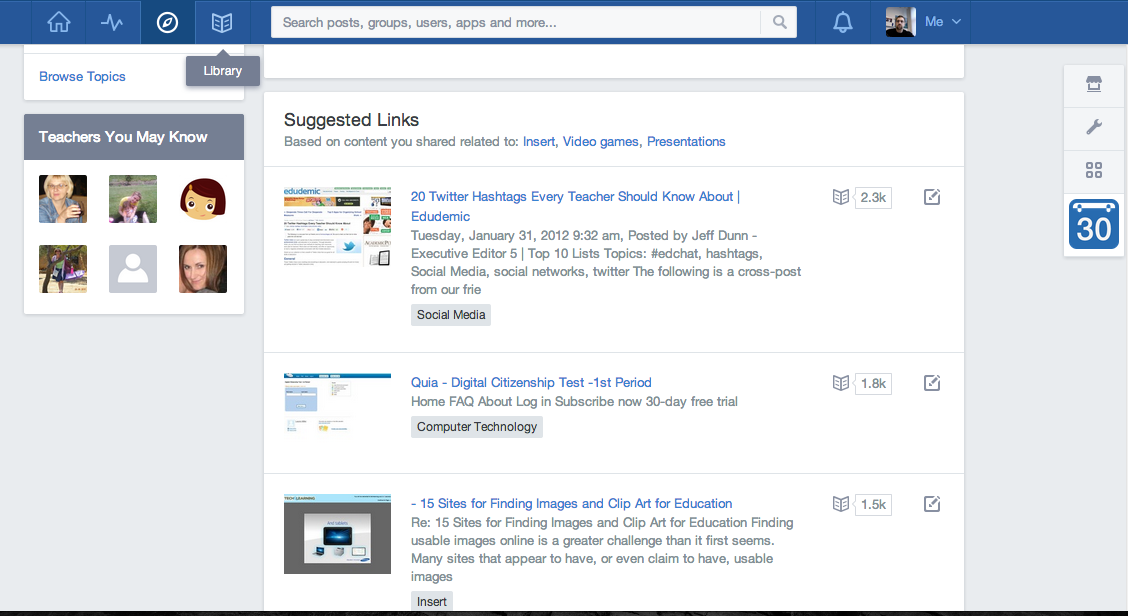Click the 2.3k library count on Edudemic
Screen dimensions: 1128x616
point(872,197)
